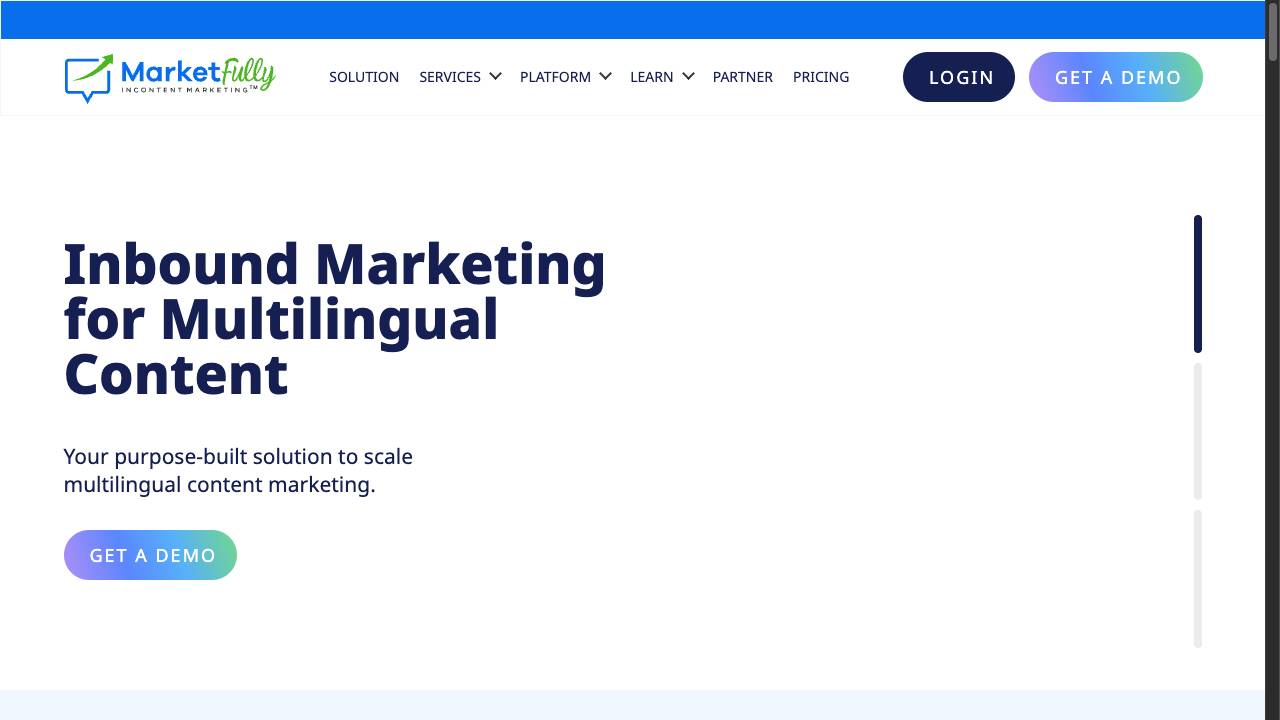Expand the Platform dropdown chevron
The width and height of the screenshot is (1280, 720).
click(x=605, y=76)
